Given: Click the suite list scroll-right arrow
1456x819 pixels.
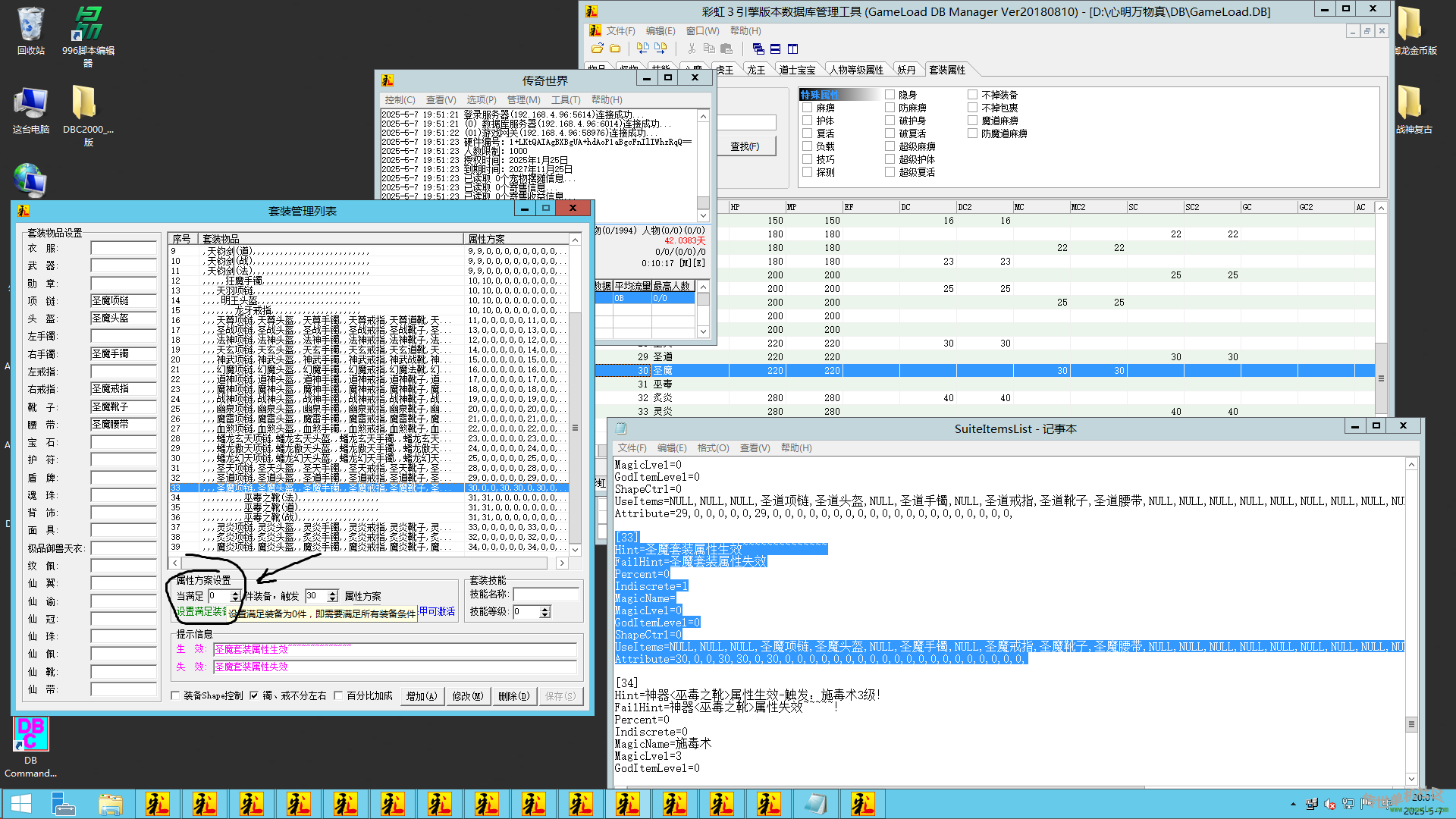Looking at the screenshot, I should click(562, 563).
